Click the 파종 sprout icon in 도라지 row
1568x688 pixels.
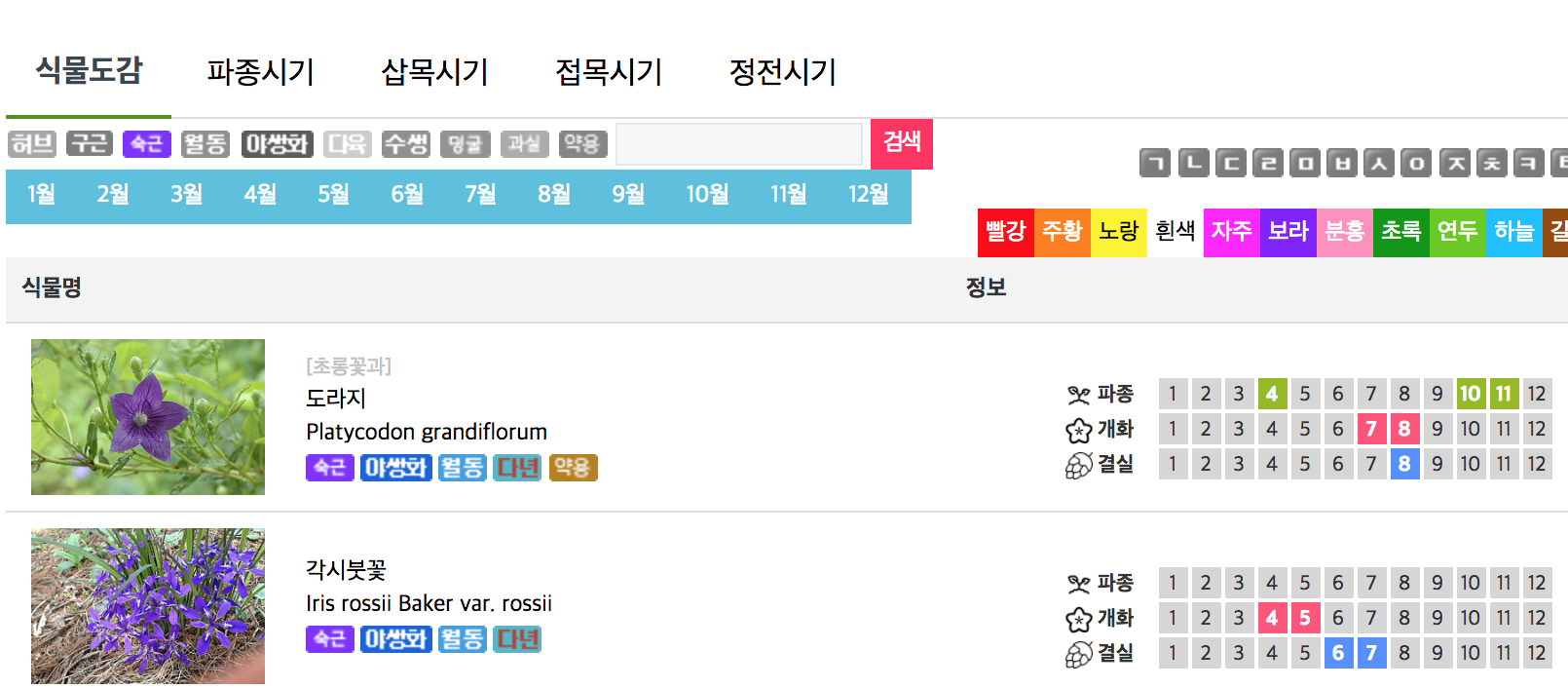tap(1078, 395)
